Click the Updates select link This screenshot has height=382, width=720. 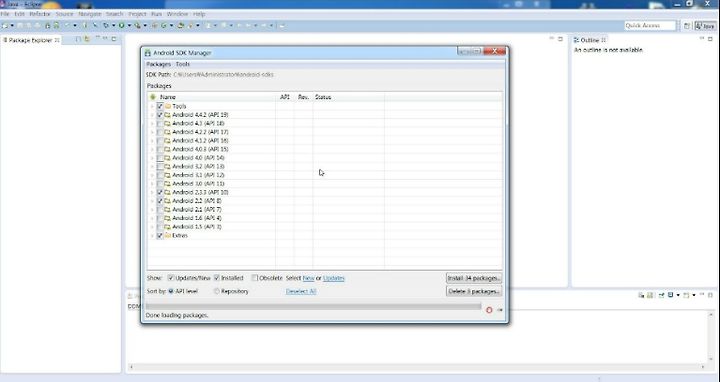pos(334,278)
